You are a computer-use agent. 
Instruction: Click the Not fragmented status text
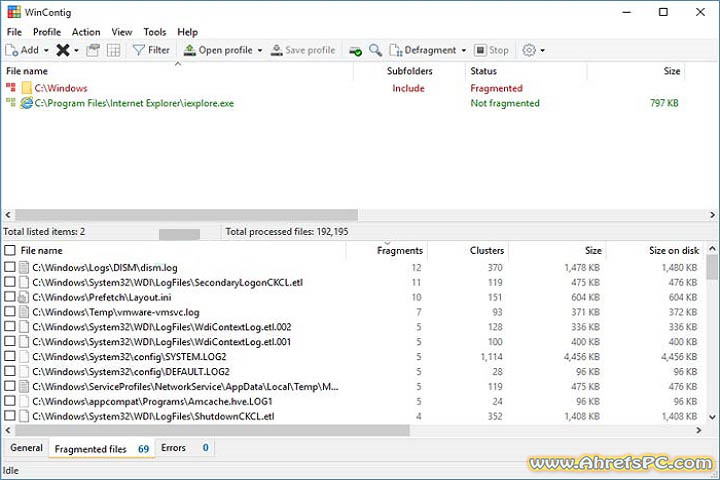[505, 103]
